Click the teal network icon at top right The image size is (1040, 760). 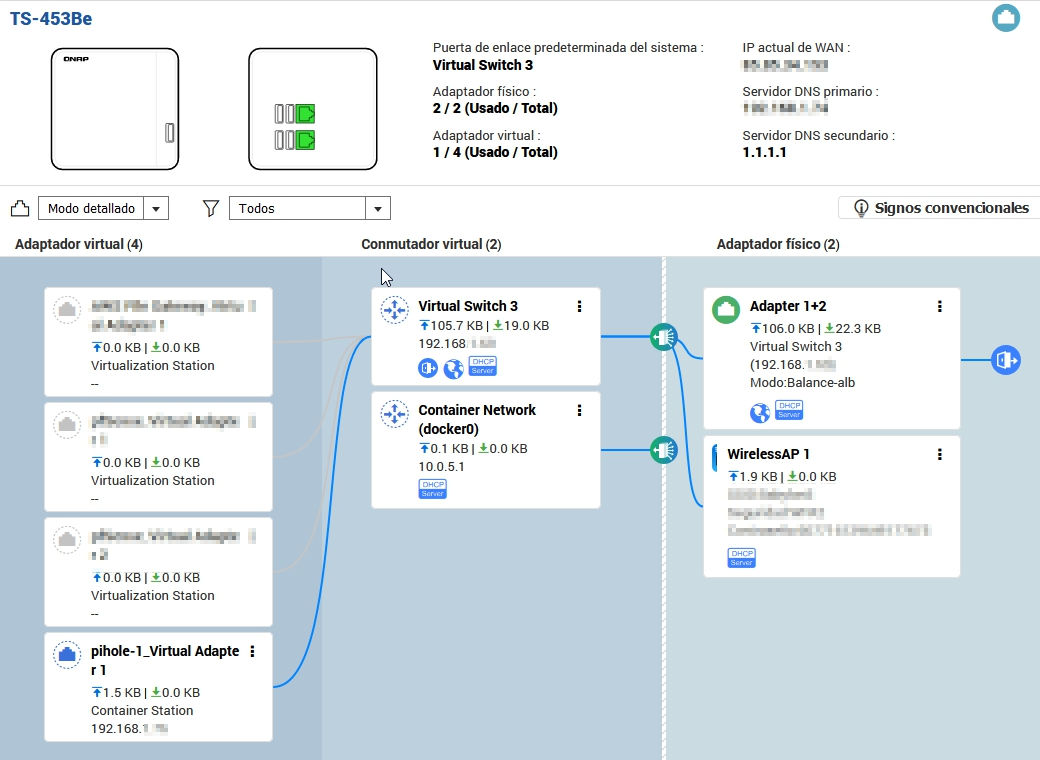[x=1006, y=18]
